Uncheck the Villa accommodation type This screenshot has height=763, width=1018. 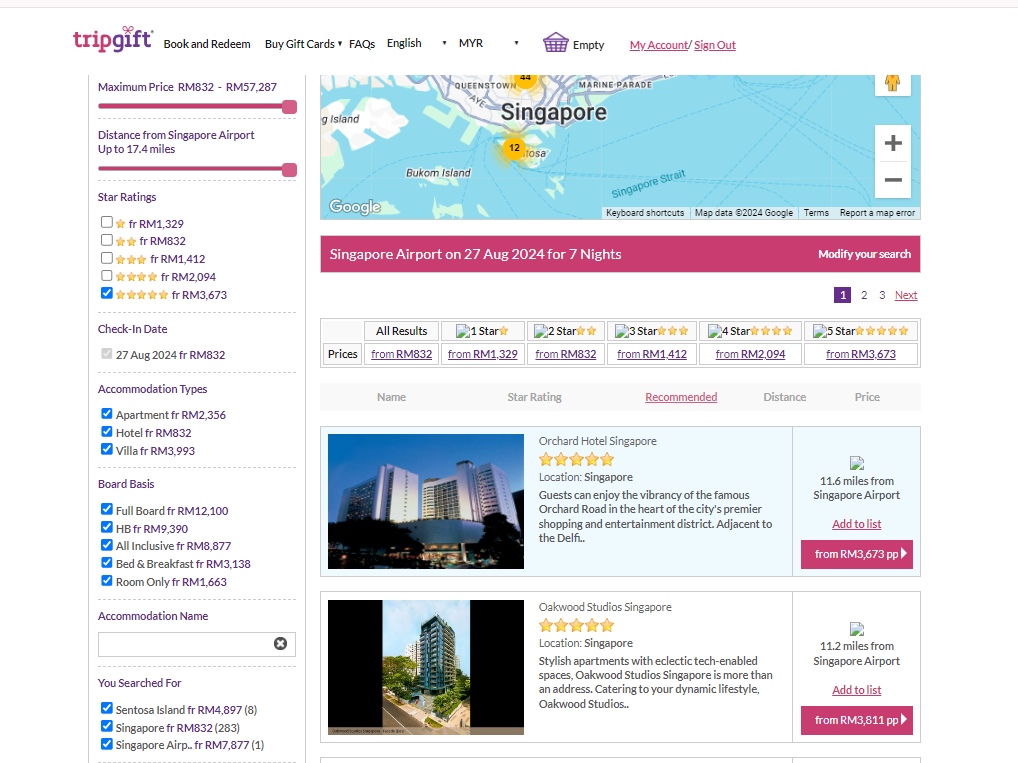click(107, 449)
